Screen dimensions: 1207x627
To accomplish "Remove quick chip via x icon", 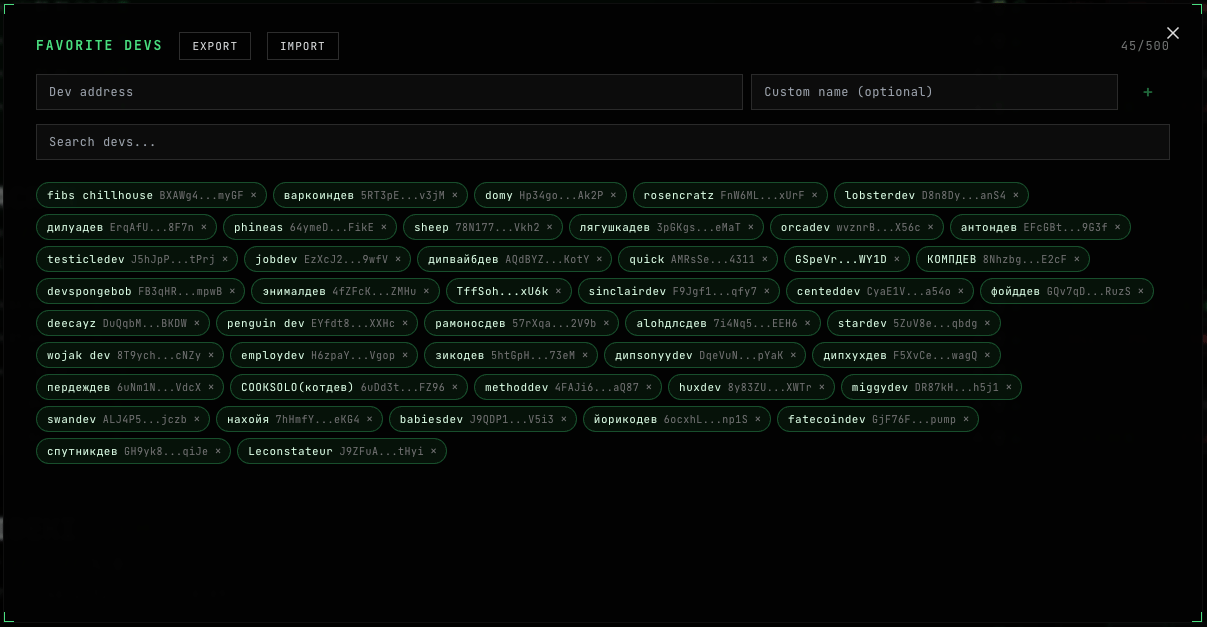I will pyautogui.click(x=765, y=259).
